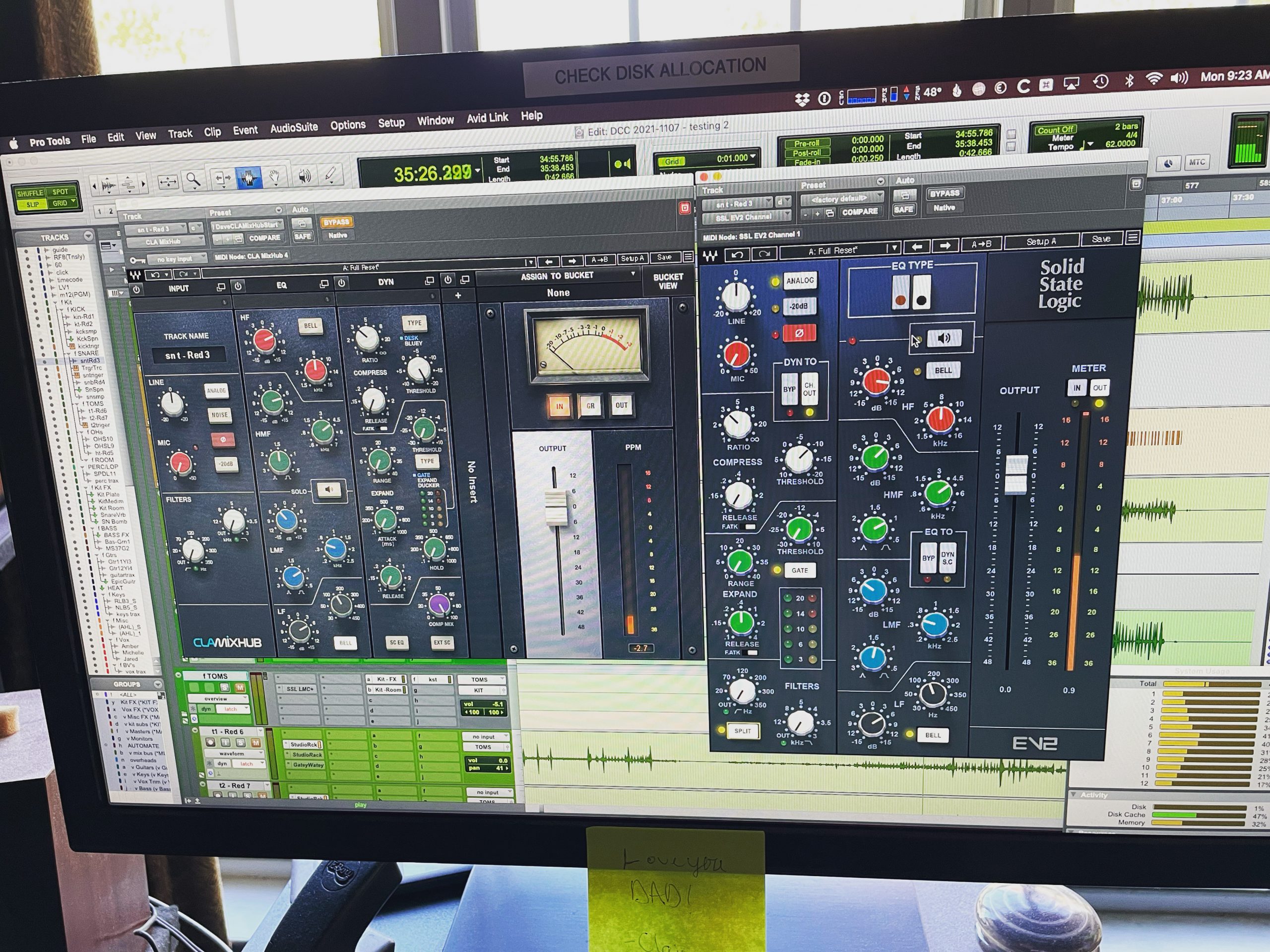Click the OUTPUT fader in CLA MixHub
Screen dimensions: 1270x952
(555, 507)
